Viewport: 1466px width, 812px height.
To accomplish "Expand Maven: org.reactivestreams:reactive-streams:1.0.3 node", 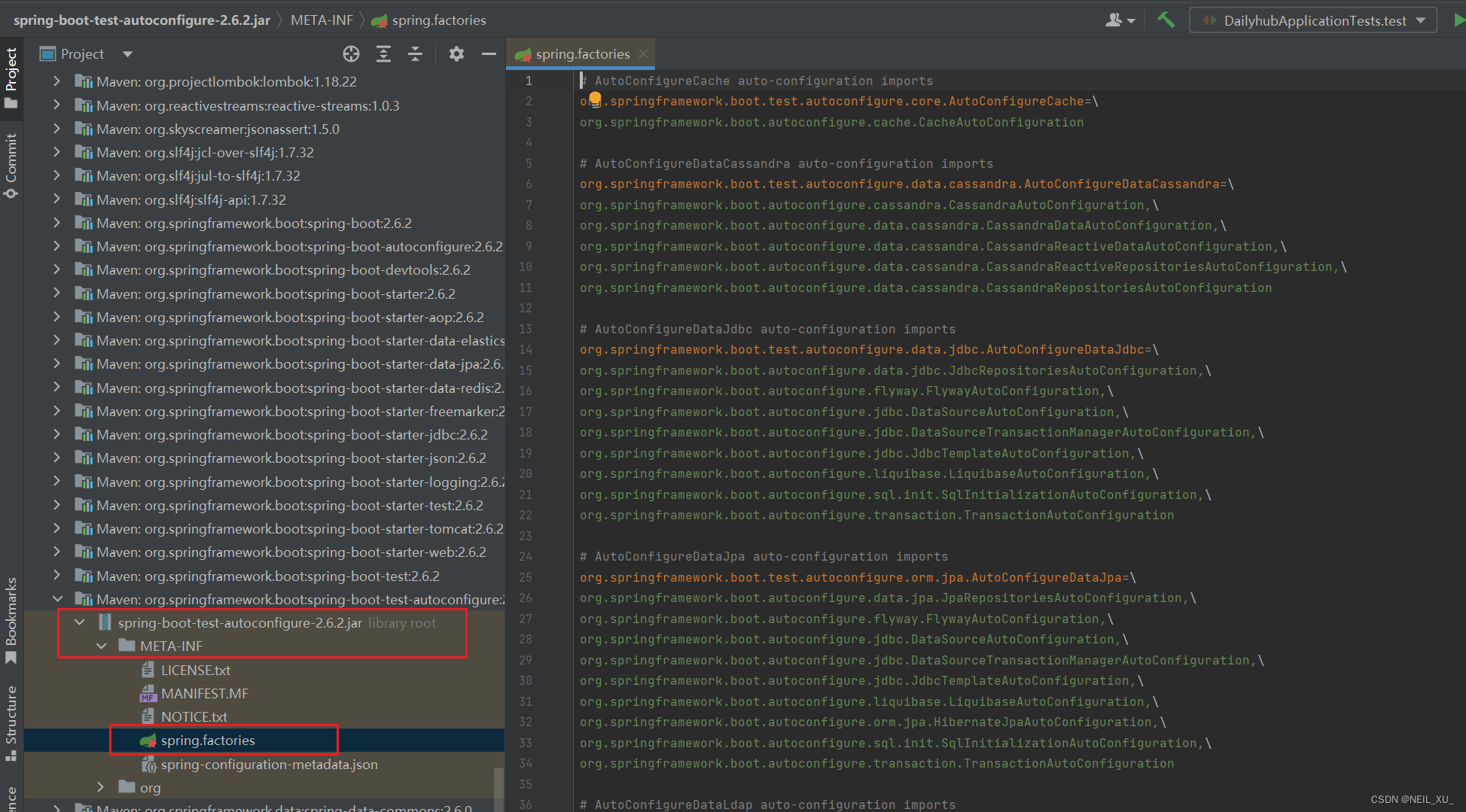I will (56, 105).
